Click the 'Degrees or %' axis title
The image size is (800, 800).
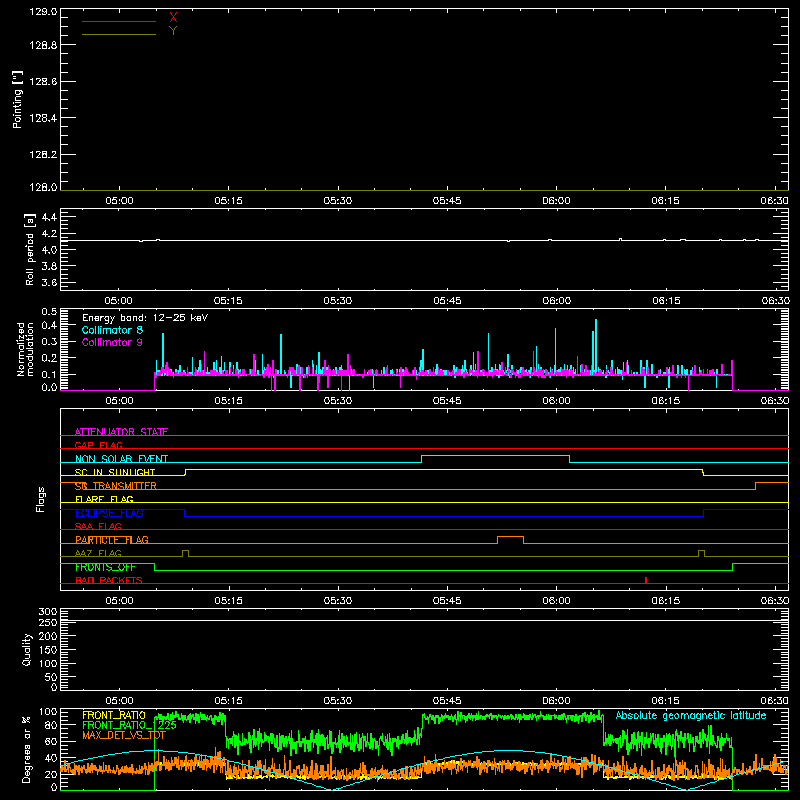click(27, 749)
